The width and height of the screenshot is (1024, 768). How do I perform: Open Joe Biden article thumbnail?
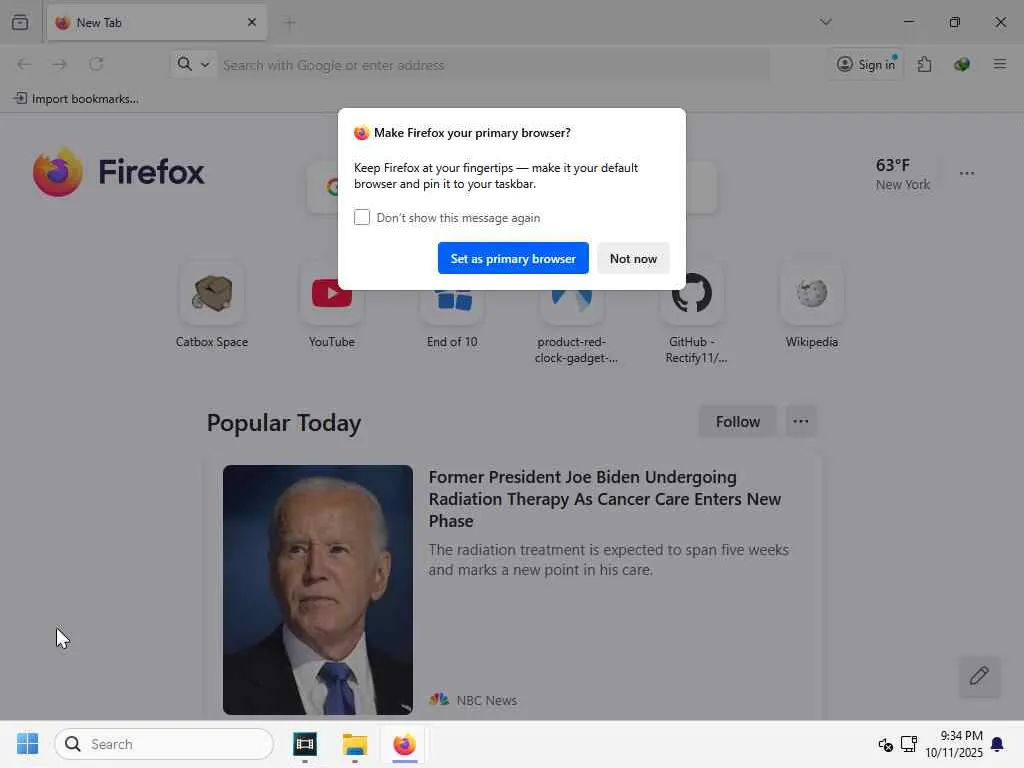click(317, 589)
